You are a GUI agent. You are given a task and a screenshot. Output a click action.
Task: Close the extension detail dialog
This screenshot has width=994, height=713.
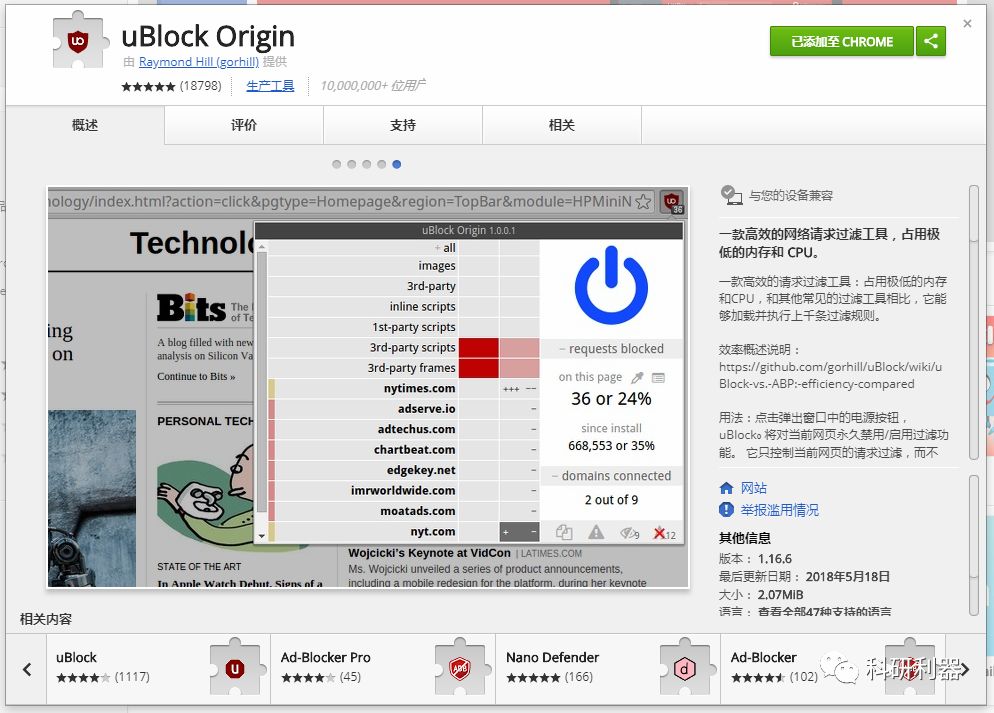click(967, 23)
